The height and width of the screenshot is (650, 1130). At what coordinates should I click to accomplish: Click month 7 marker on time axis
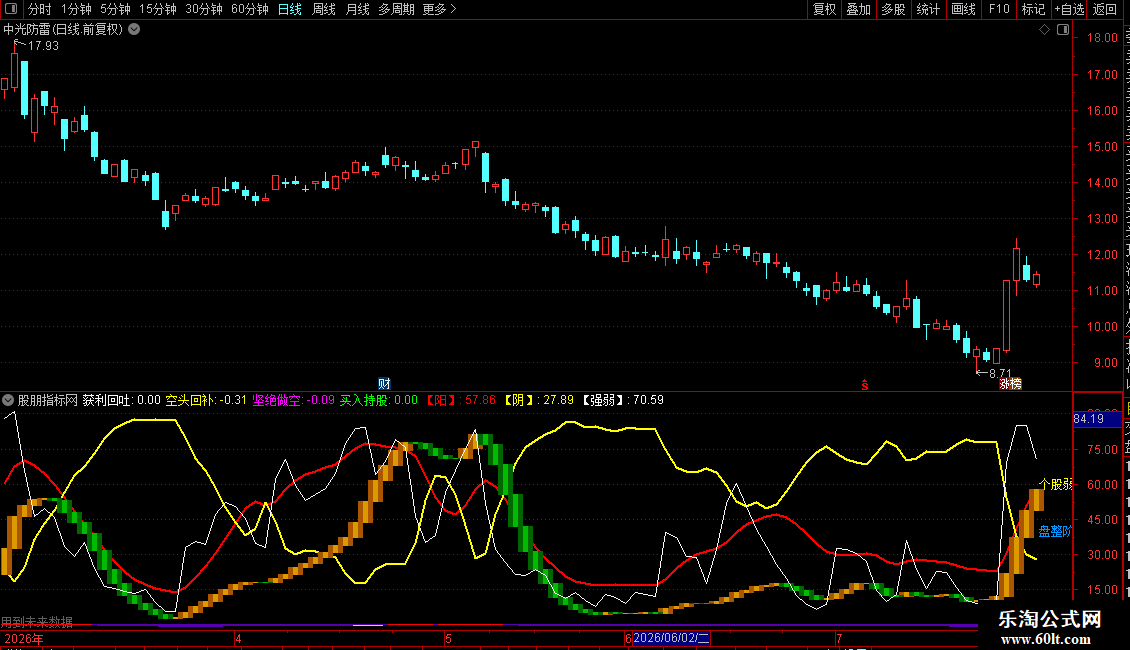point(839,638)
